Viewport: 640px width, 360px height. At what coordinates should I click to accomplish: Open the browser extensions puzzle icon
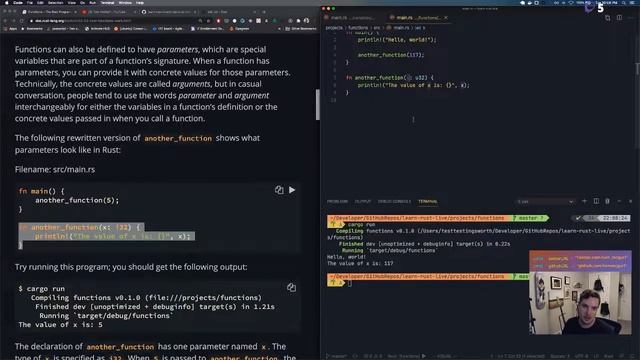coord(298,20)
